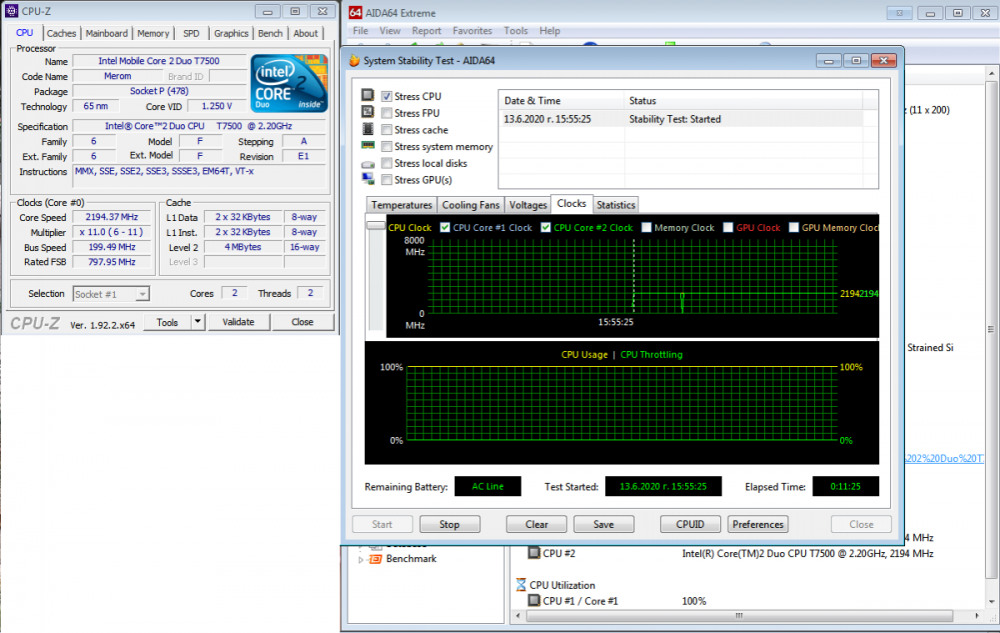Image resolution: width=1000 pixels, height=633 pixels.
Task: Click the cache chip icon beside Stress cache
Action: click(x=369, y=129)
